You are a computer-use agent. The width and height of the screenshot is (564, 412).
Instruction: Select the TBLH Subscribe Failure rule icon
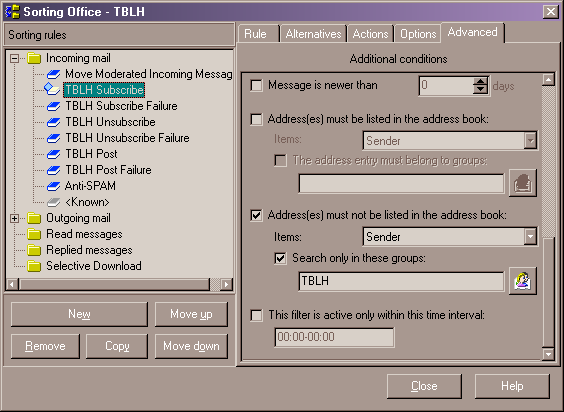coord(54,106)
